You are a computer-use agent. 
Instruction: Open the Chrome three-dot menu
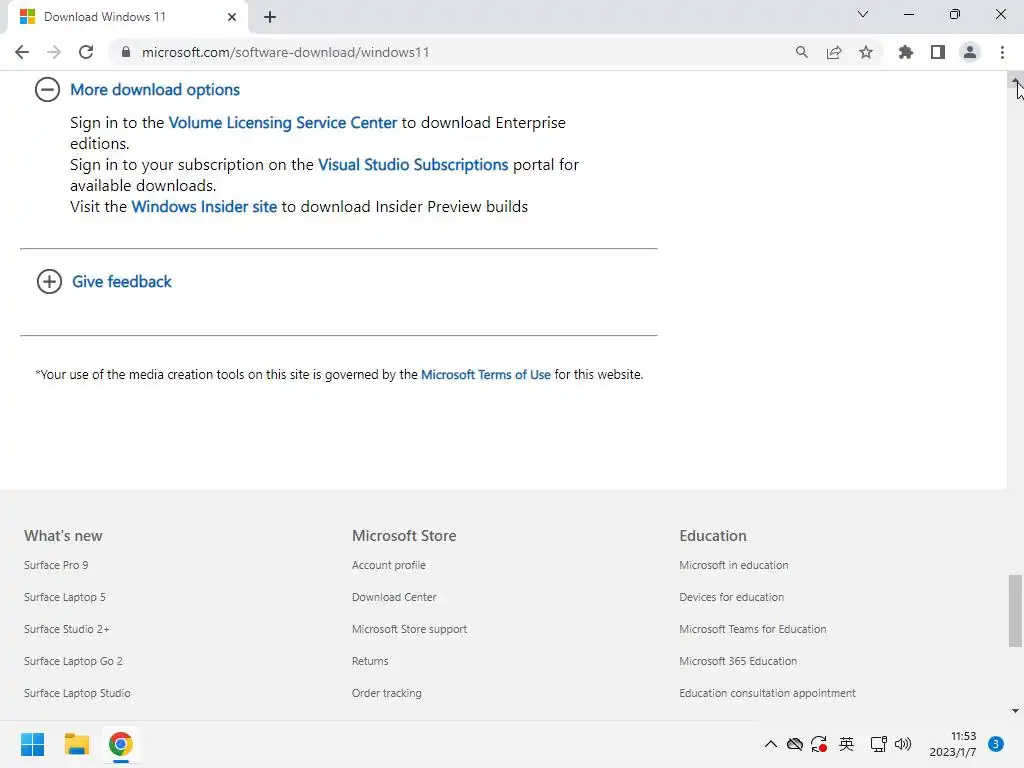point(1002,52)
